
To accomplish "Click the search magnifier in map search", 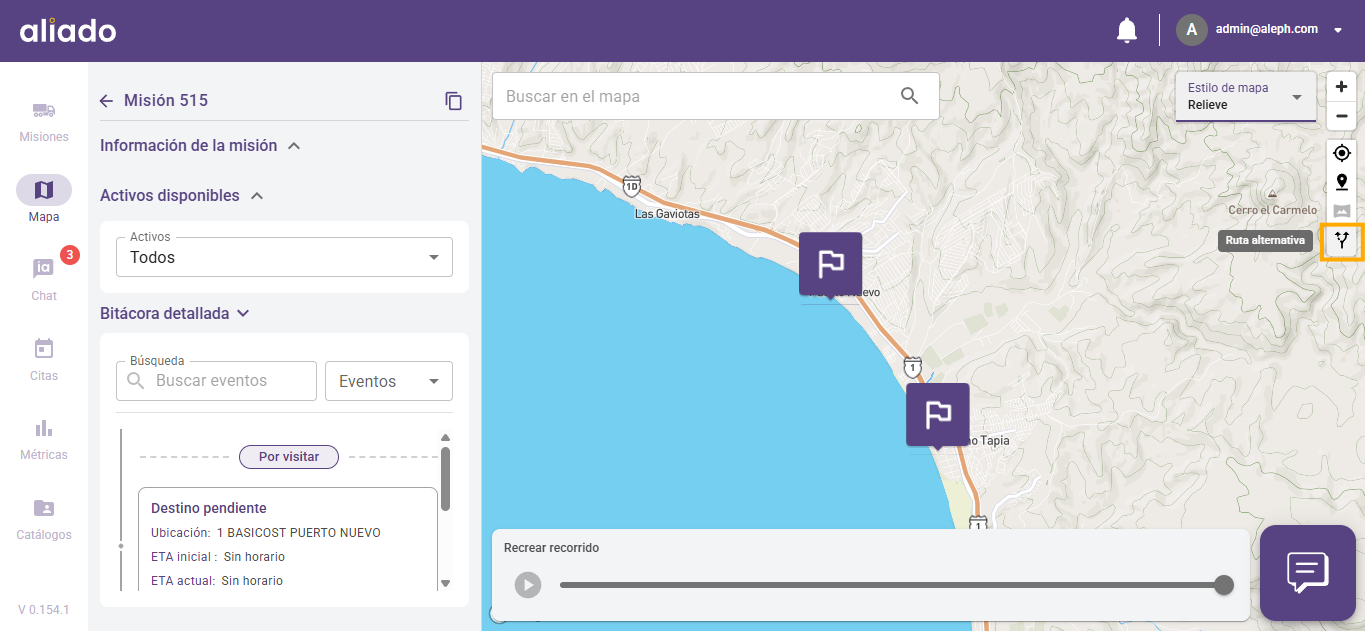I will (909, 96).
